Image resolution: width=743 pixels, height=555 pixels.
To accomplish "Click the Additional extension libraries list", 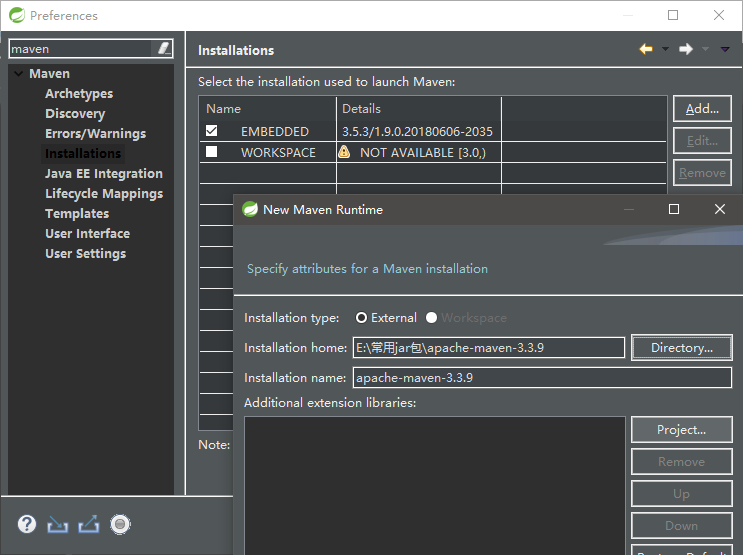I will (x=435, y=485).
